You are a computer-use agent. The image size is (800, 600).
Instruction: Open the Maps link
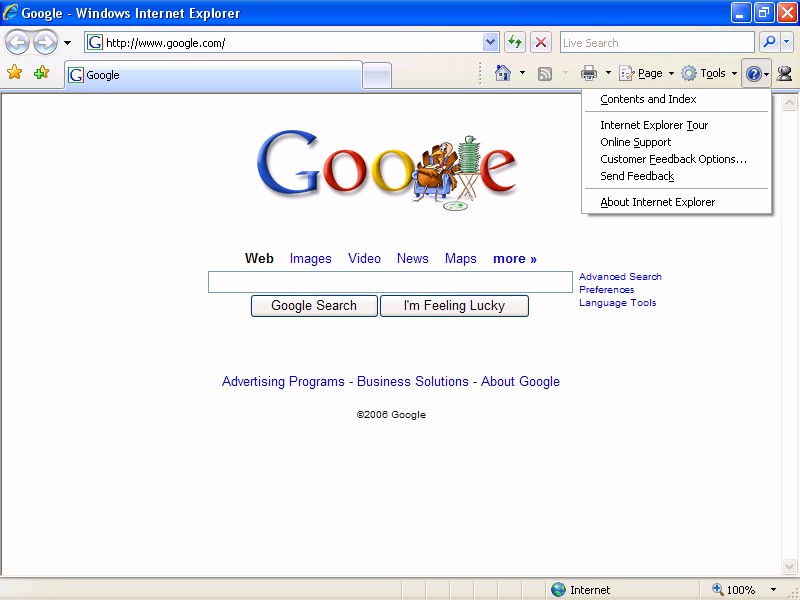tap(461, 259)
